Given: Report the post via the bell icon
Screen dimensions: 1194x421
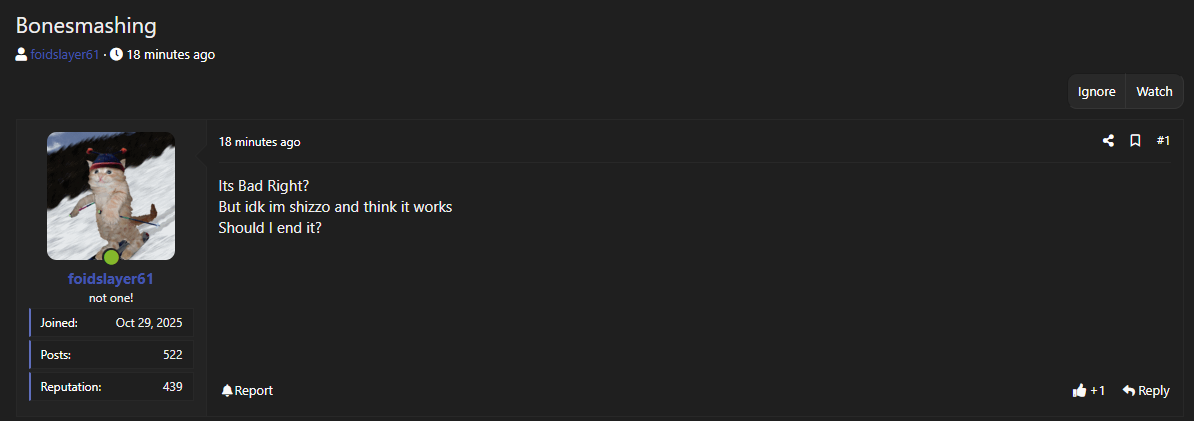Looking at the screenshot, I should pyautogui.click(x=227, y=390).
